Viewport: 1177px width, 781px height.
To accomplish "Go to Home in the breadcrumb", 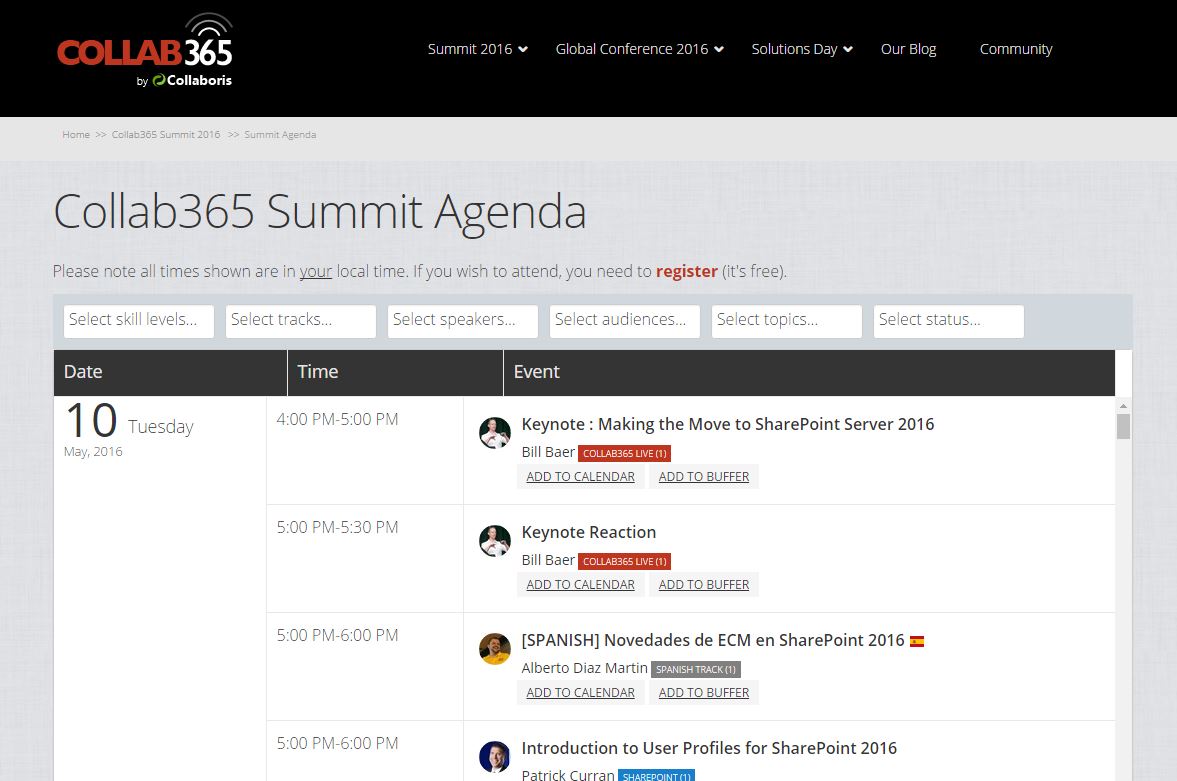I will tap(76, 134).
